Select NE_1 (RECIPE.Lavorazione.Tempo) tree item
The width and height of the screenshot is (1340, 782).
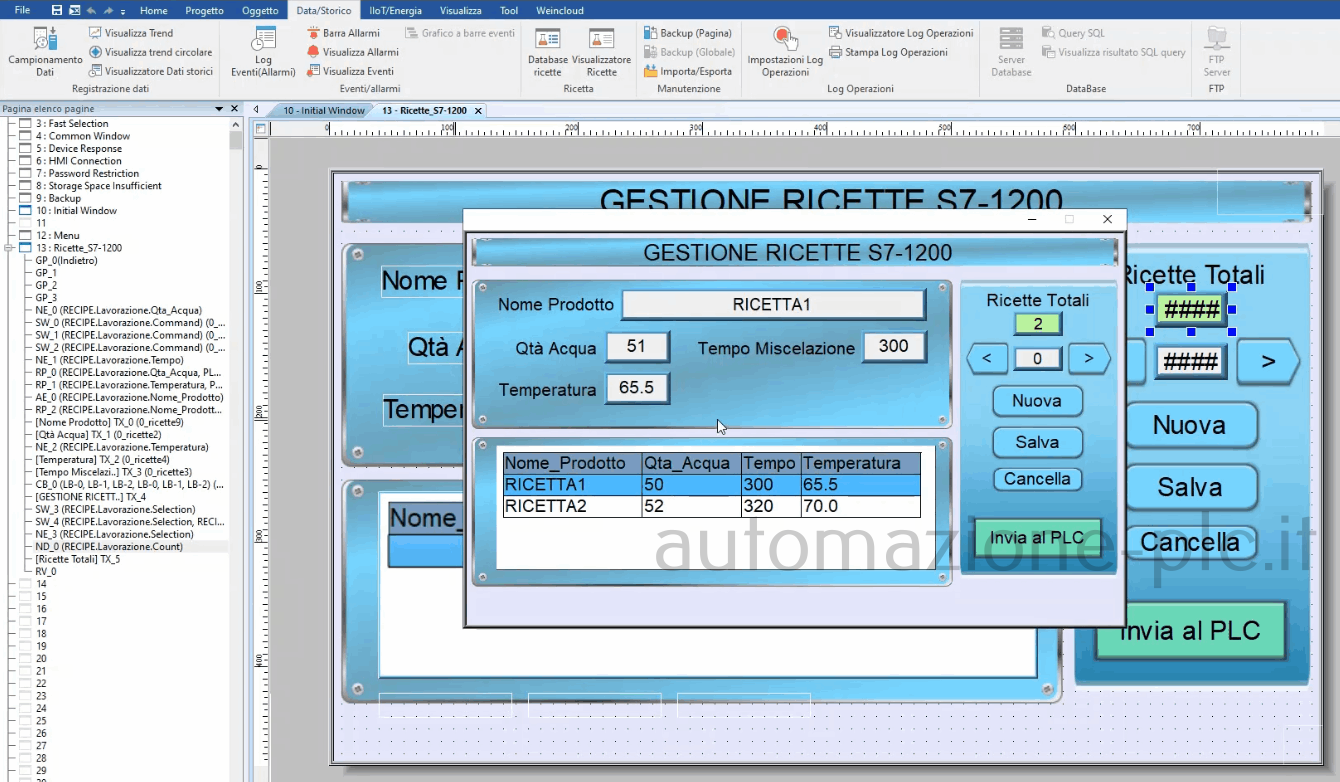109,360
